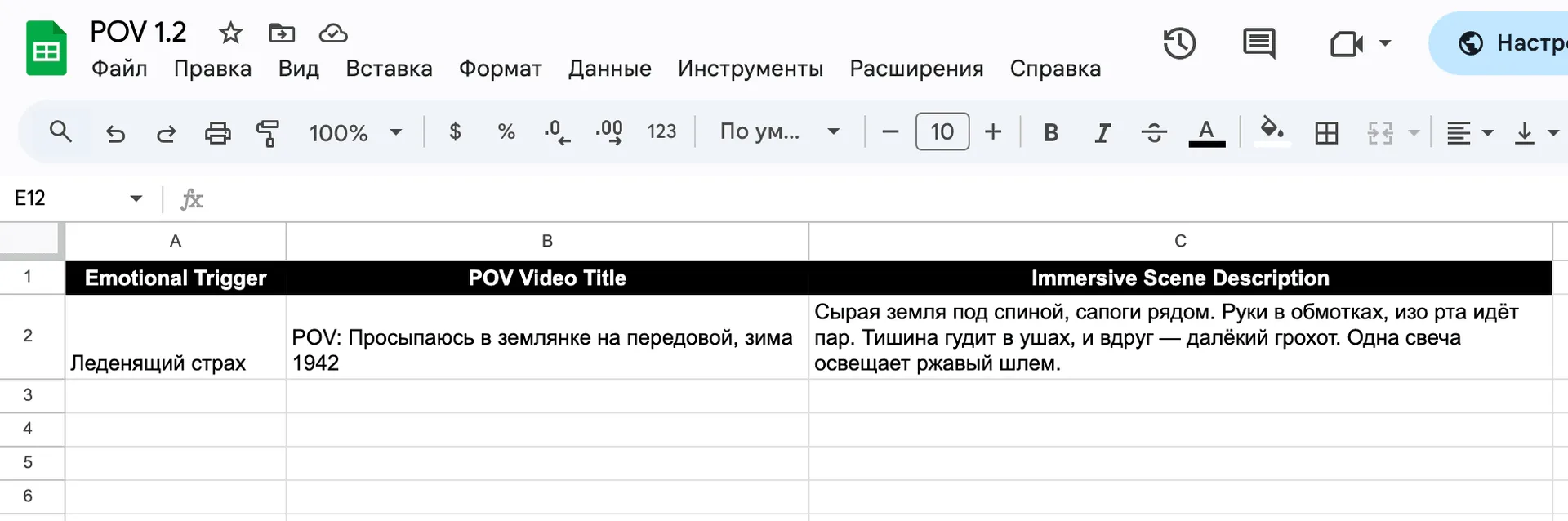
Task: Increase decimal places
Action: tap(609, 131)
